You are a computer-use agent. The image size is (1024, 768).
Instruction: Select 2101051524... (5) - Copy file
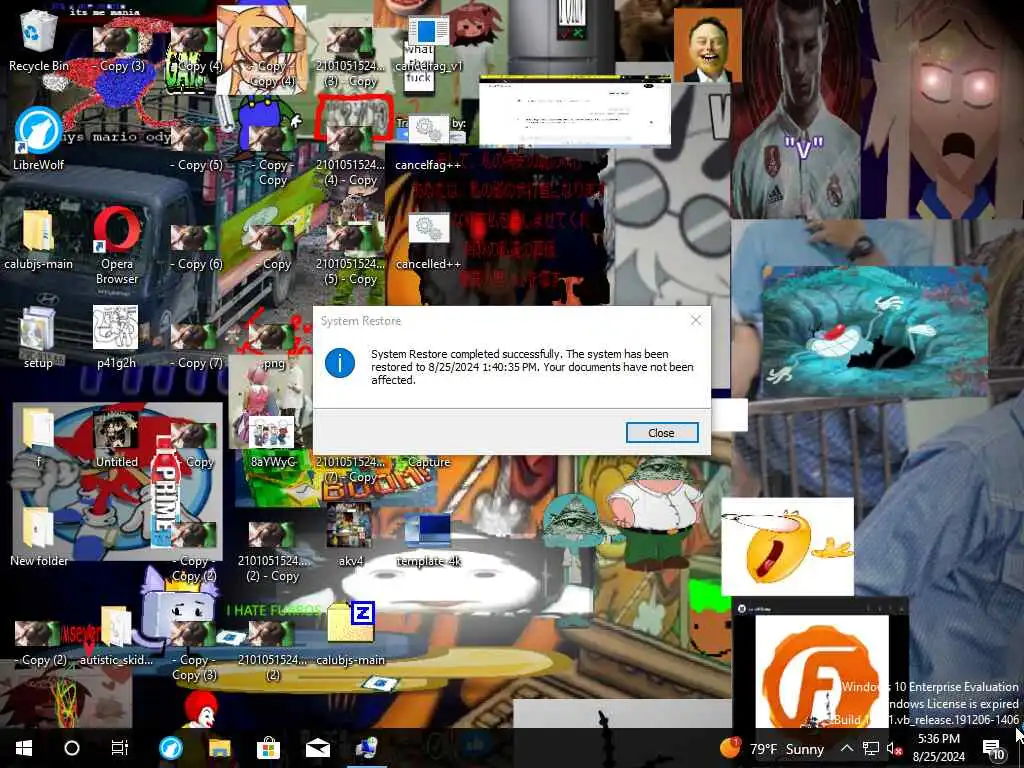[x=351, y=255]
